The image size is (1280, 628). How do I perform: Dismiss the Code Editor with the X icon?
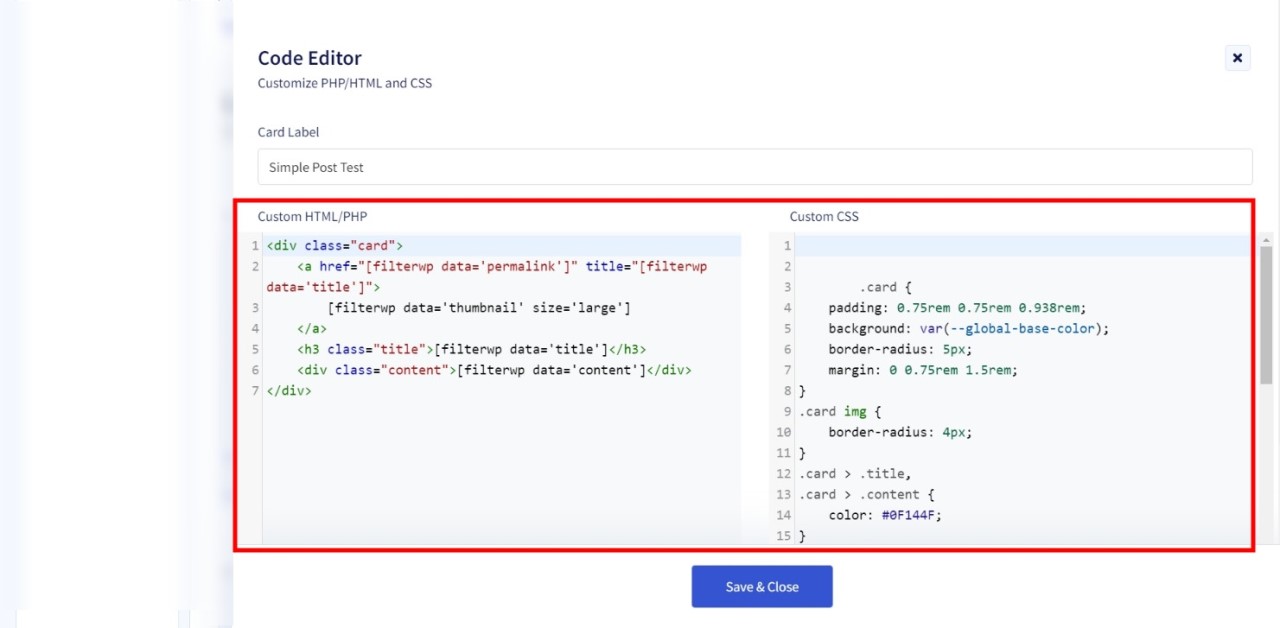click(x=1237, y=58)
